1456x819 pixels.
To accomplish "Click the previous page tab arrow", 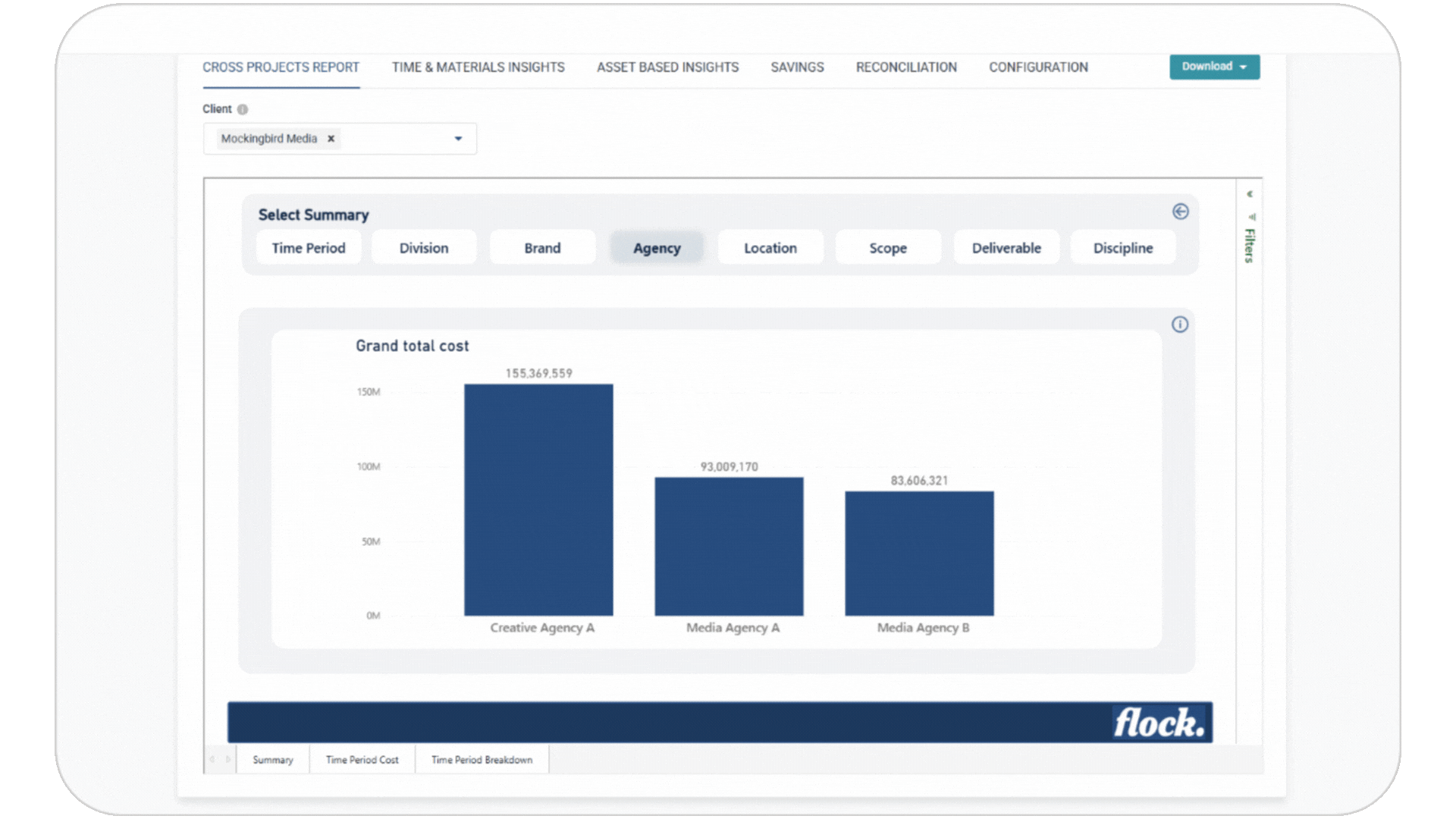I will point(212,759).
